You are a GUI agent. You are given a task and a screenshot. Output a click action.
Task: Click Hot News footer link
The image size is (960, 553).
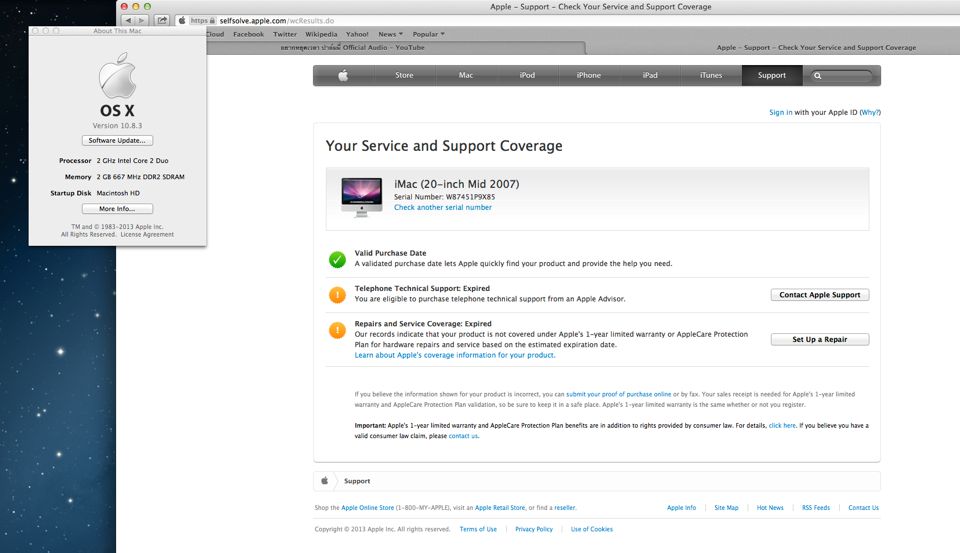click(770, 508)
